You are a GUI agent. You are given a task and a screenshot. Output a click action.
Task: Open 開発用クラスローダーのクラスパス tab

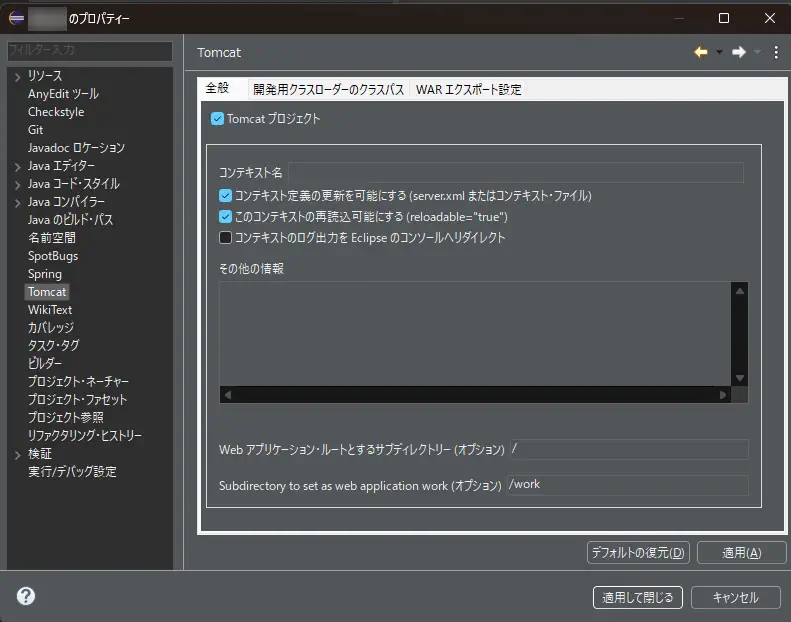click(x=328, y=90)
